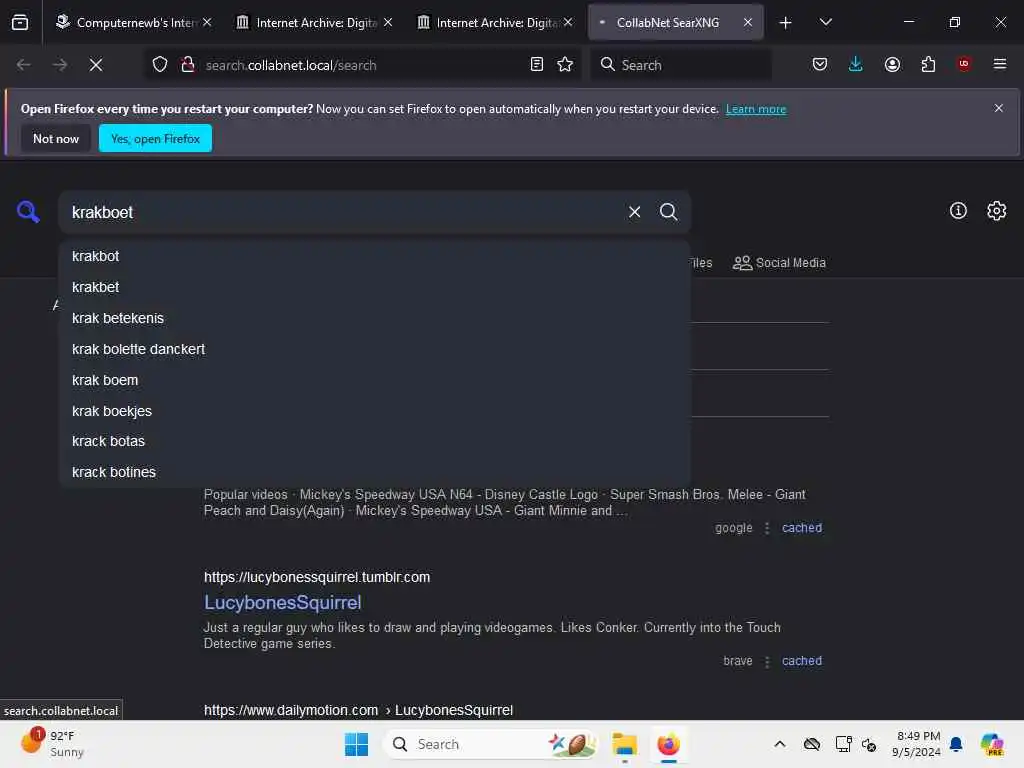Choose suggestion krak boekjes
The height and width of the screenshot is (768, 1024).
pyautogui.click(x=375, y=411)
